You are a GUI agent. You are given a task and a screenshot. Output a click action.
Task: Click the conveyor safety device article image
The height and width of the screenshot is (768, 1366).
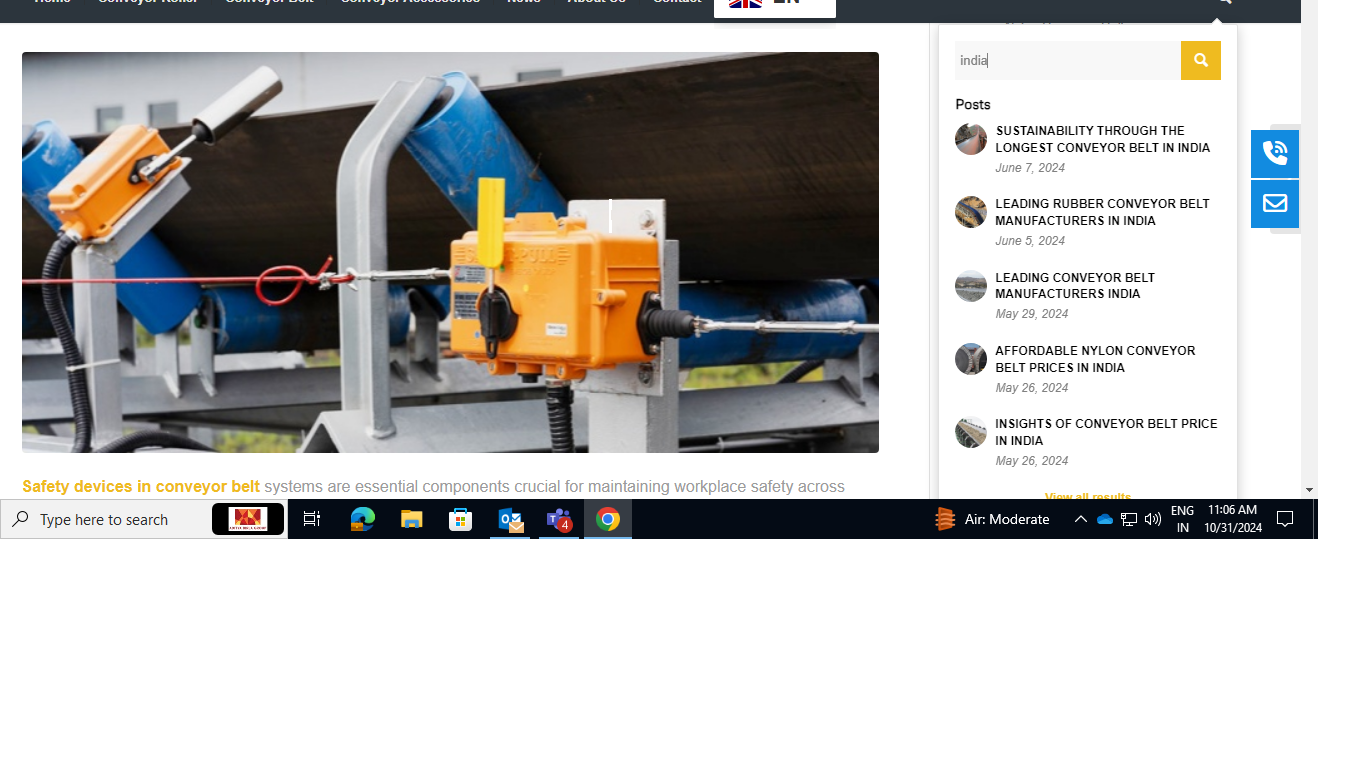pyautogui.click(x=450, y=252)
